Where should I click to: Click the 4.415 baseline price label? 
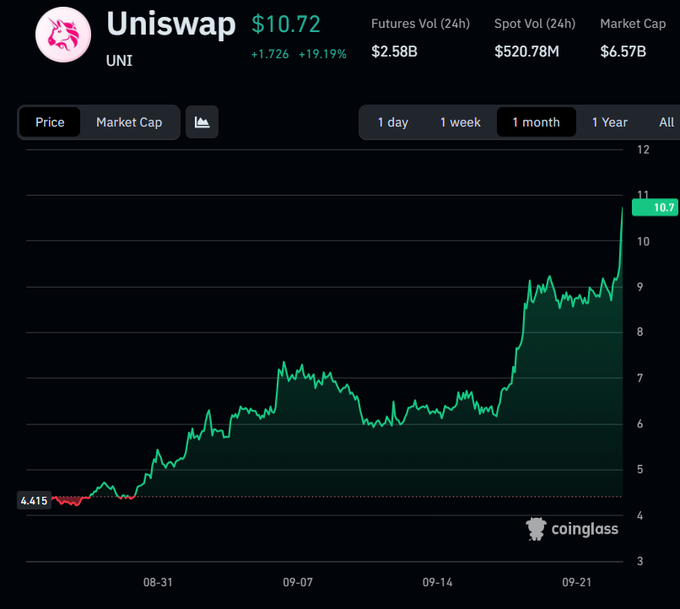click(34, 501)
